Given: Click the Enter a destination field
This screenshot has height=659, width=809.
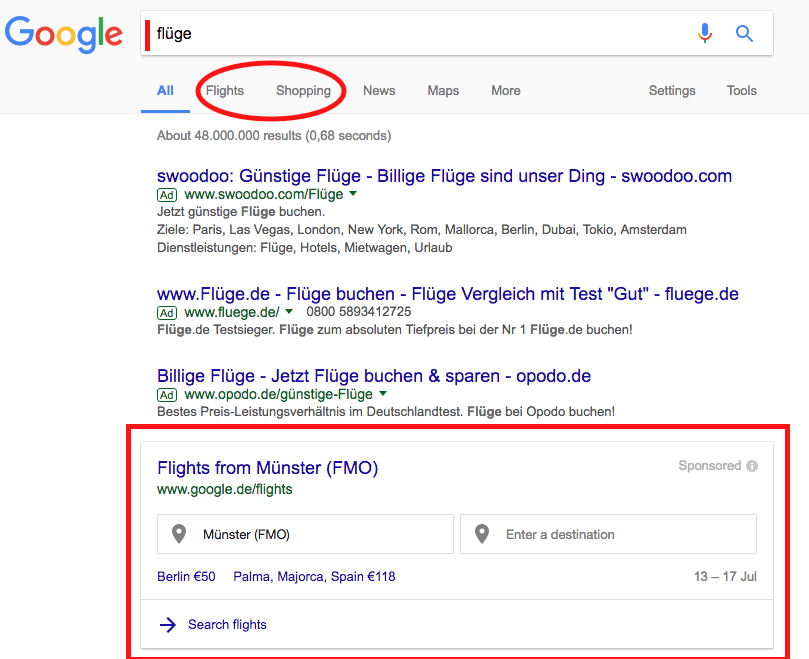Looking at the screenshot, I should pos(608,534).
